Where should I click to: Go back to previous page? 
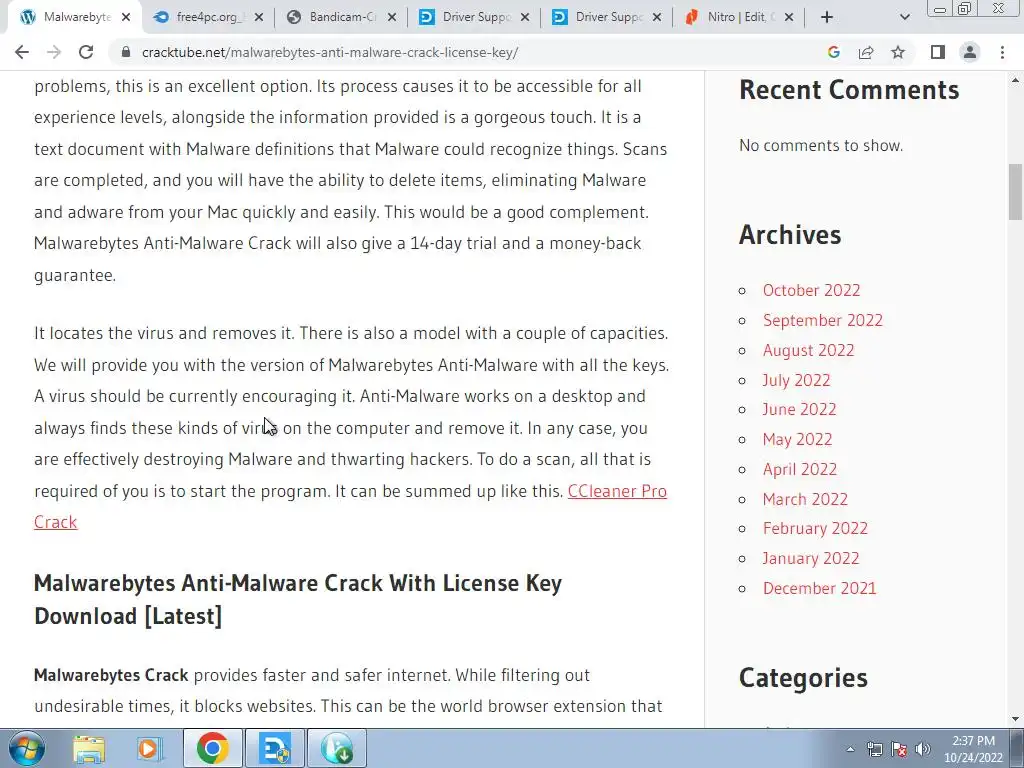click(x=22, y=52)
